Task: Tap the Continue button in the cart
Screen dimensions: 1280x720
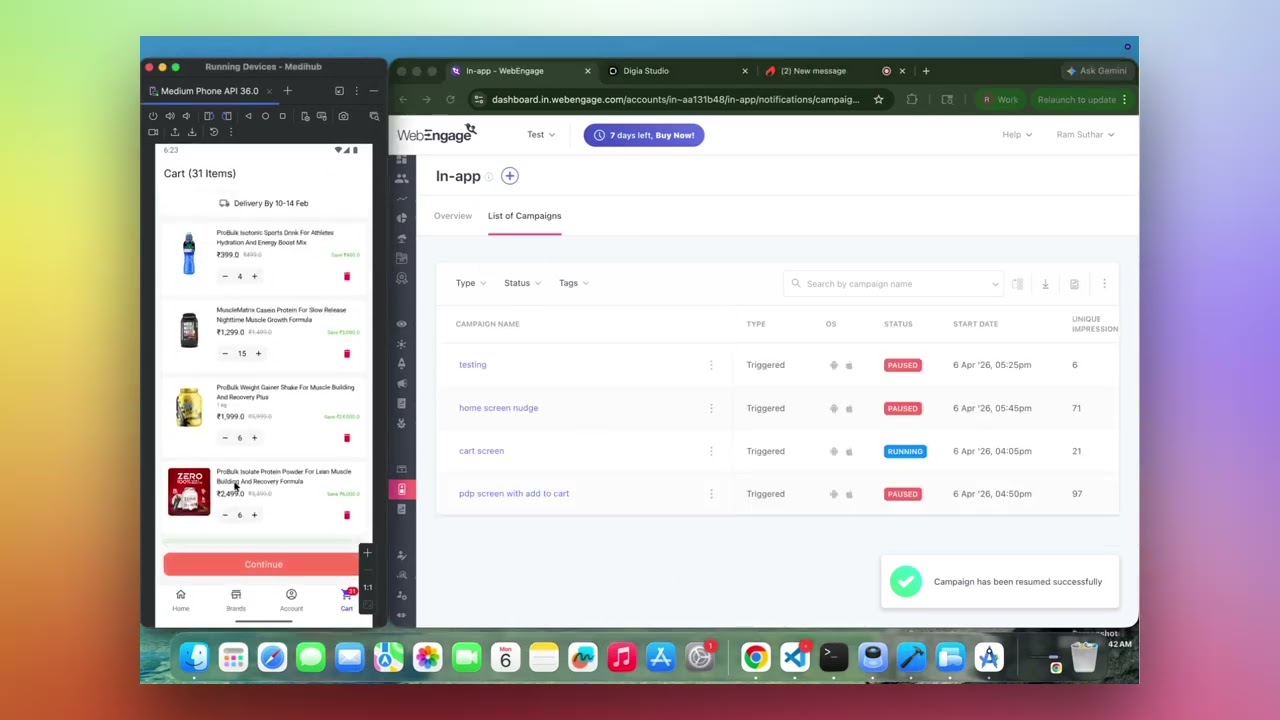Action: click(263, 564)
